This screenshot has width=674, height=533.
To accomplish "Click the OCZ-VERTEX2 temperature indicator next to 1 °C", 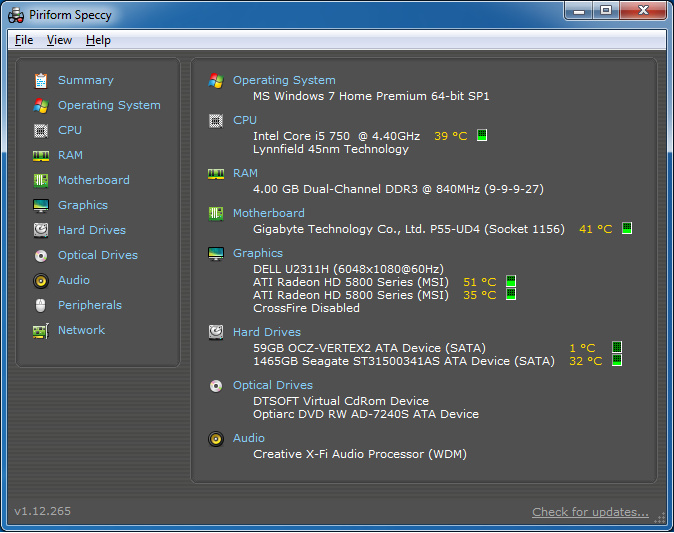I will 617,347.
